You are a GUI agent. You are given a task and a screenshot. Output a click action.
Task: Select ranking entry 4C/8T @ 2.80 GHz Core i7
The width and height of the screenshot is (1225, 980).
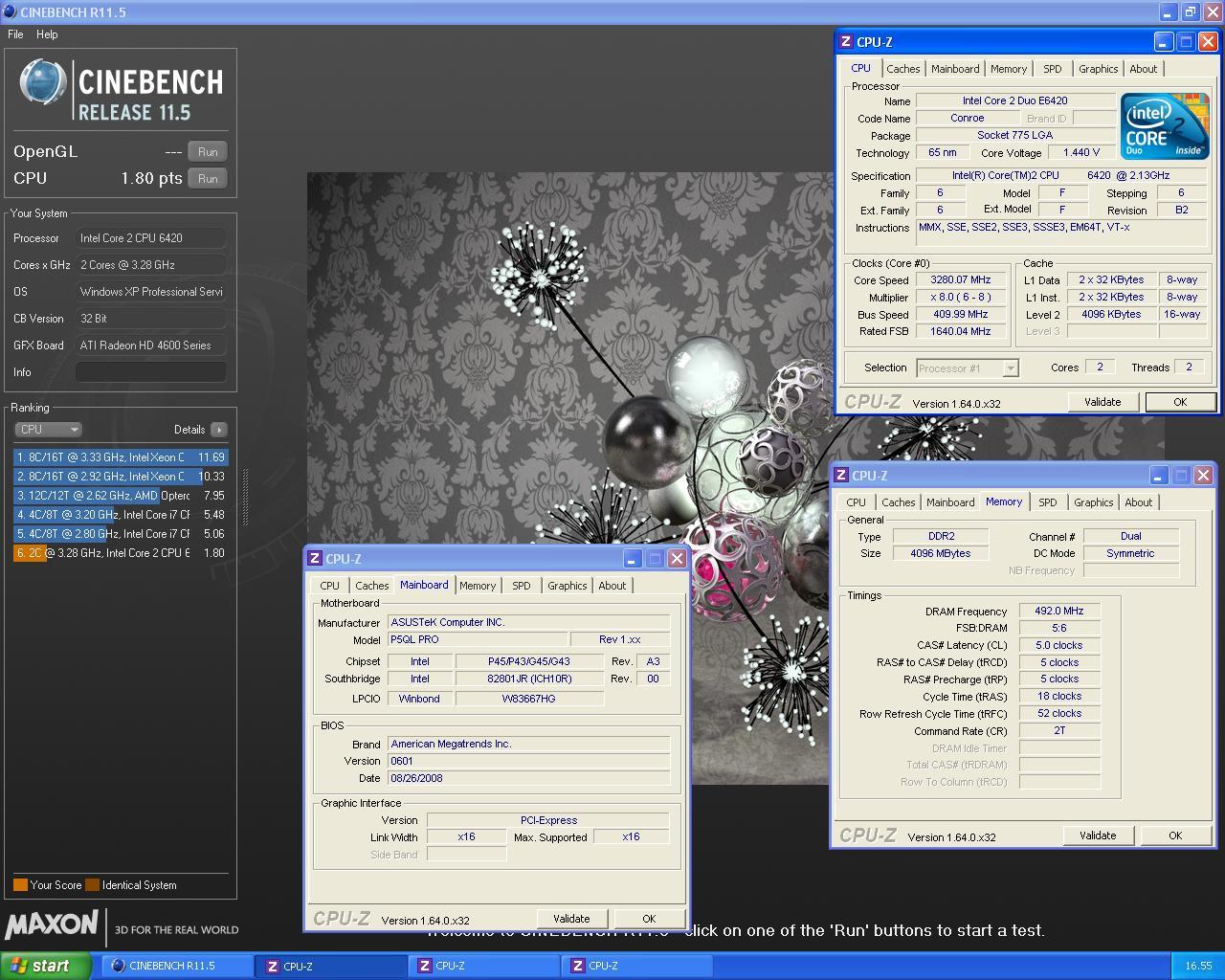click(121, 534)
